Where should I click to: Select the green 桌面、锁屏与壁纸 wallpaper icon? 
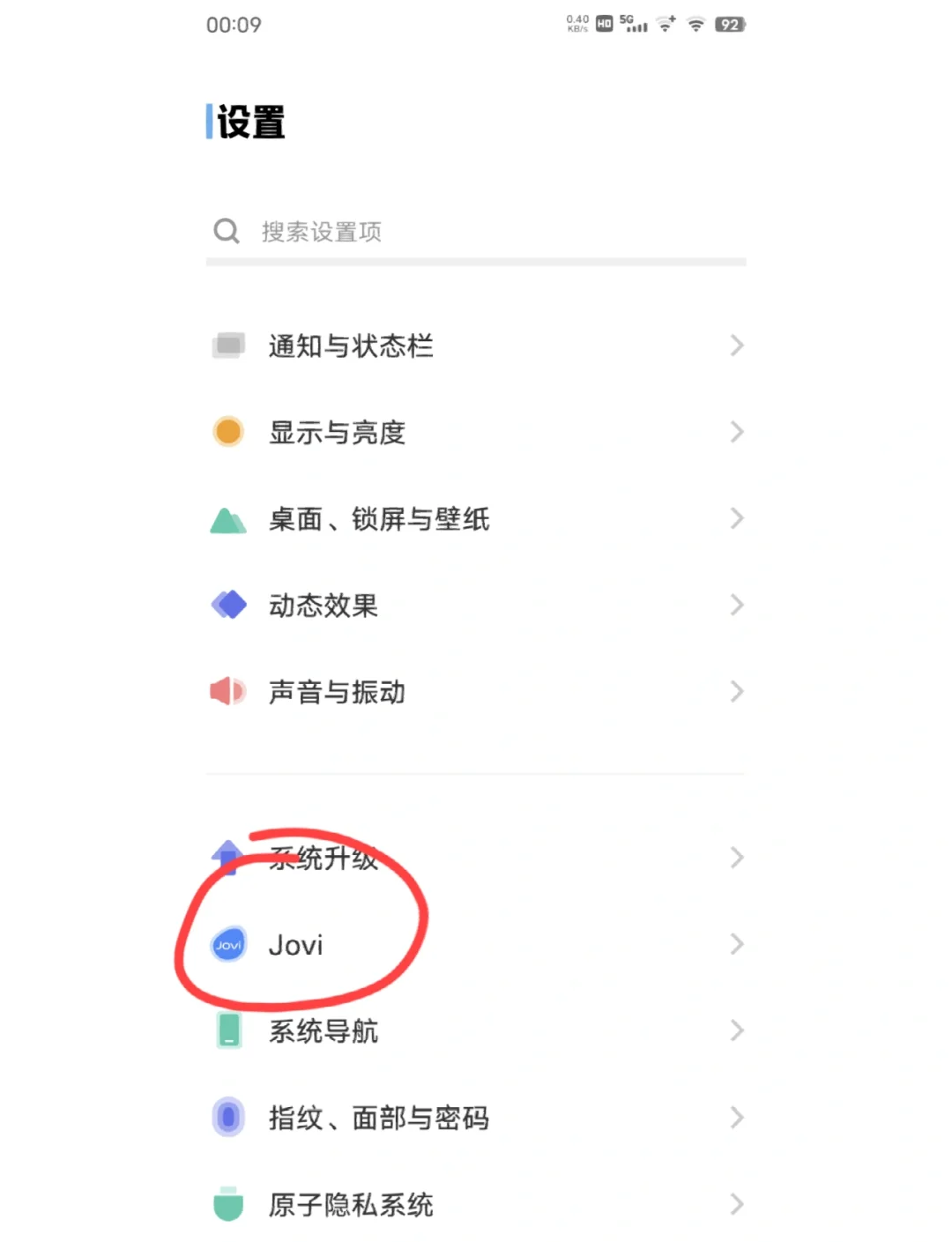(227, 519)
